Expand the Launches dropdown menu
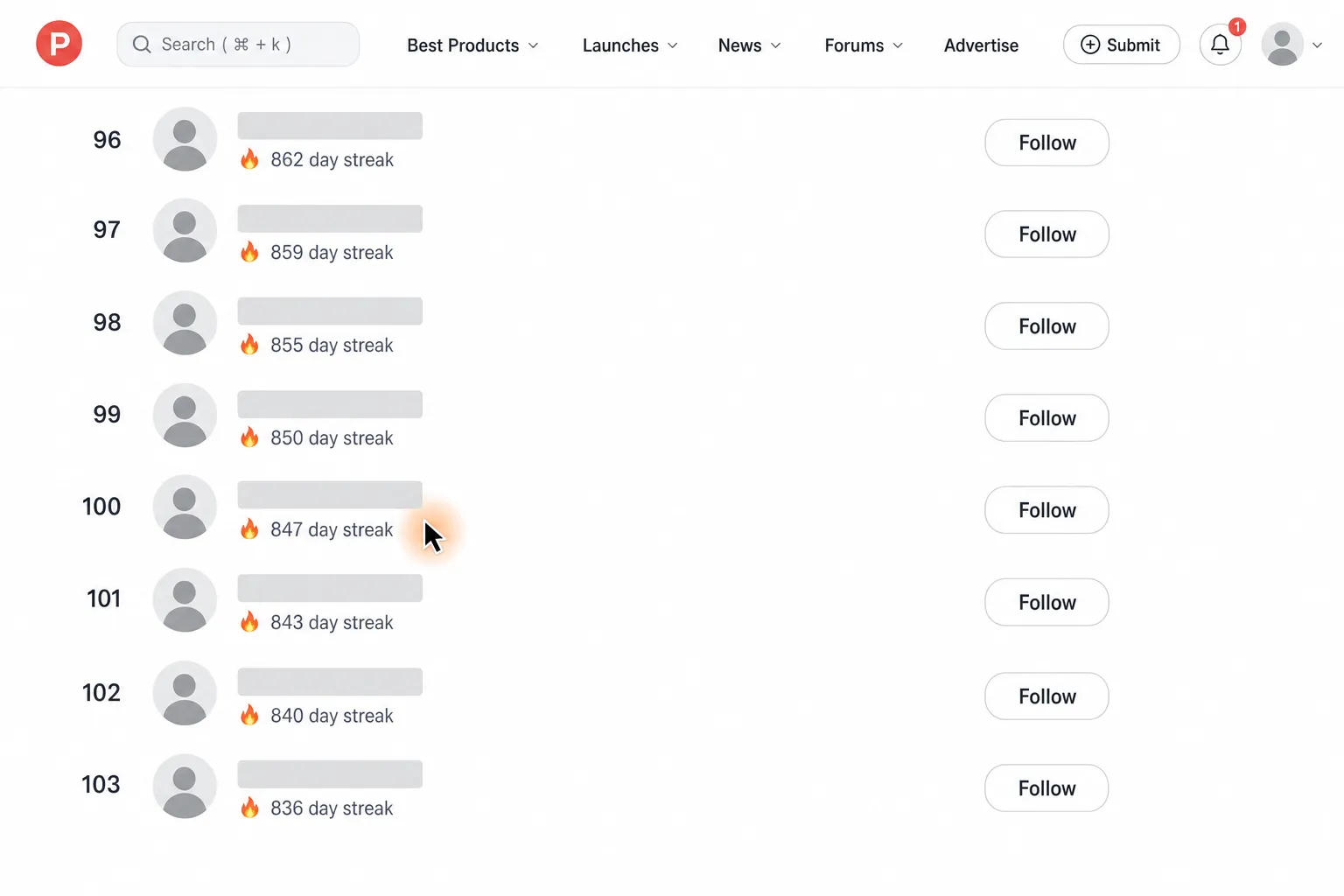This screenshot has width=1344, height=896. coord(630,45)
